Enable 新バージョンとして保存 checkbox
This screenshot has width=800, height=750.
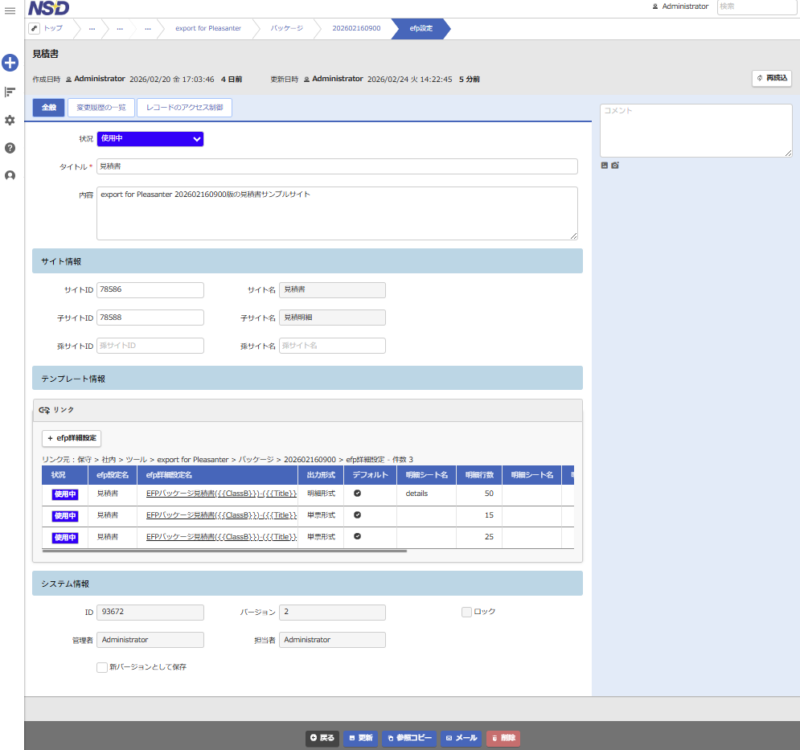[101, 666]
